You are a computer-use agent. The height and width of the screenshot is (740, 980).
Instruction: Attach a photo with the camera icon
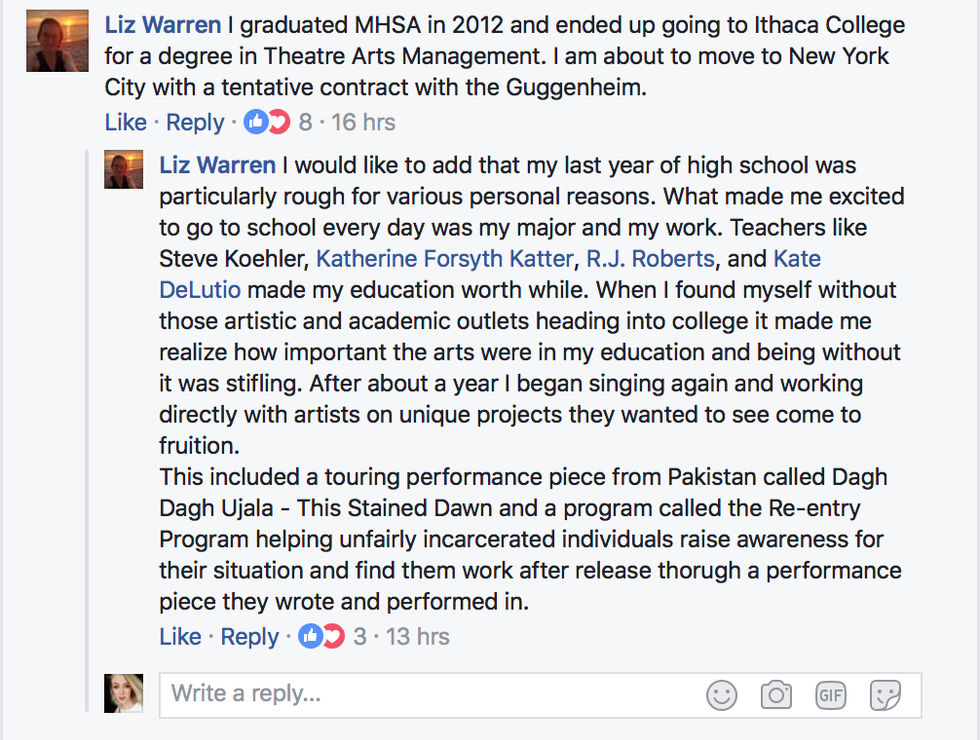coord(776,694)
